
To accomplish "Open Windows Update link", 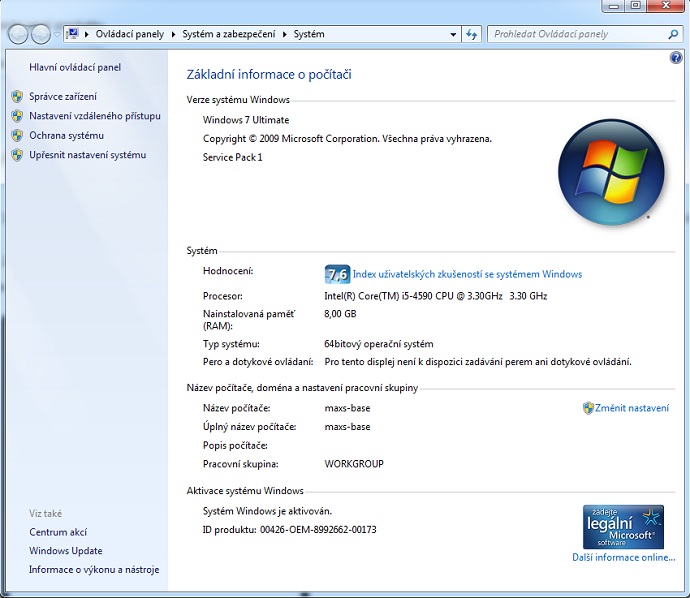I will 66,551.
